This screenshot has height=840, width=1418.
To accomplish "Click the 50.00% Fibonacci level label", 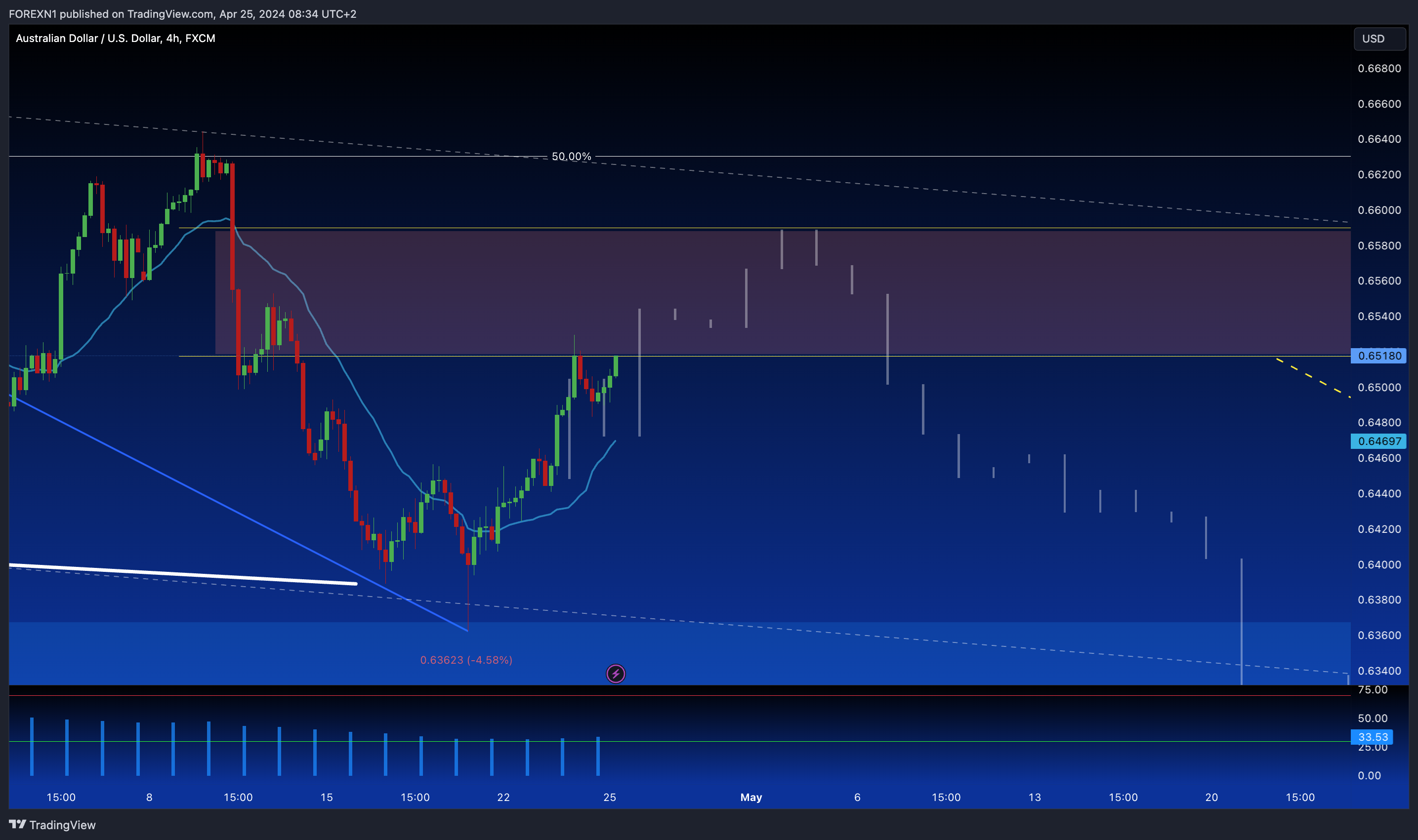I will pyautogui.click(x=571, y=156).
